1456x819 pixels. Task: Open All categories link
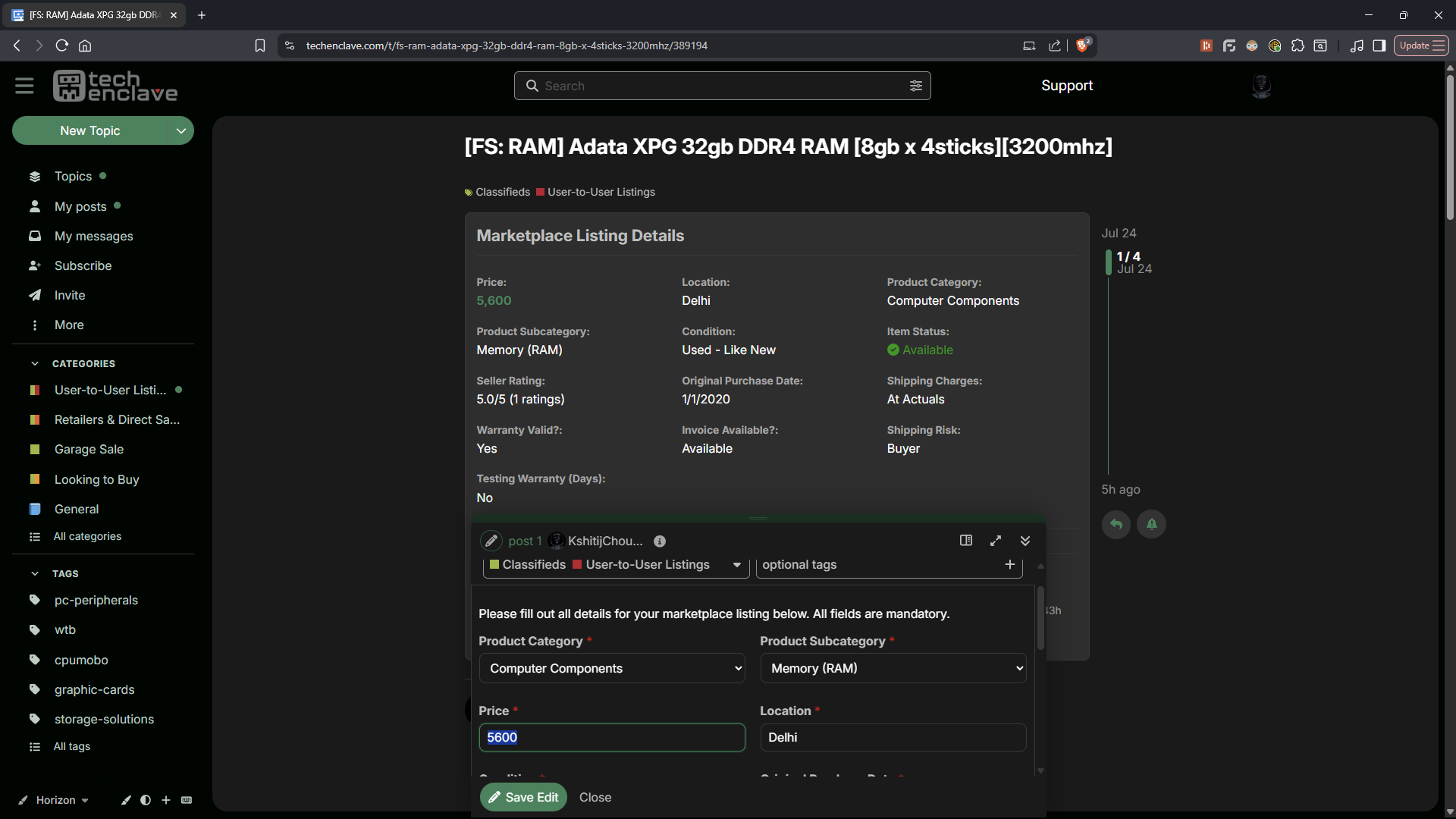(87, 536)
